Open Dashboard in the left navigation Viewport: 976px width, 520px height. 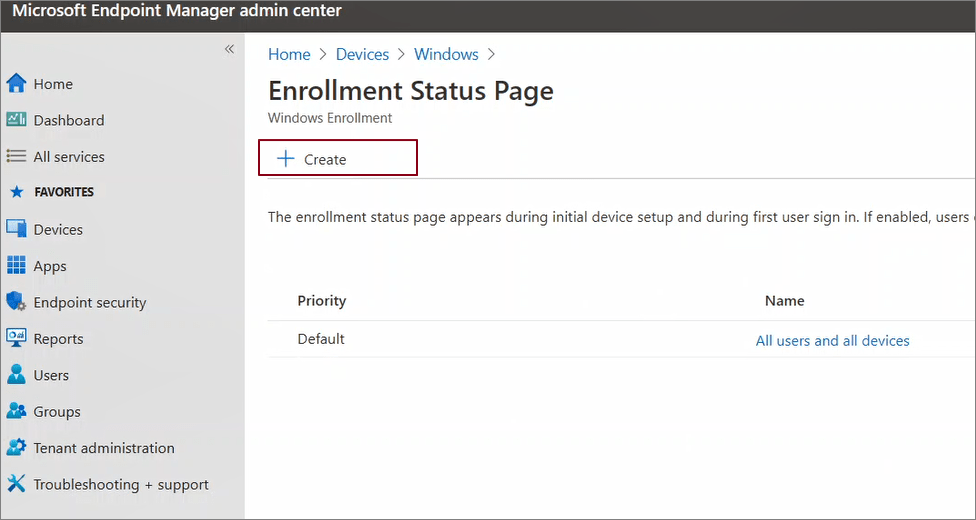[x=68, y=120]
